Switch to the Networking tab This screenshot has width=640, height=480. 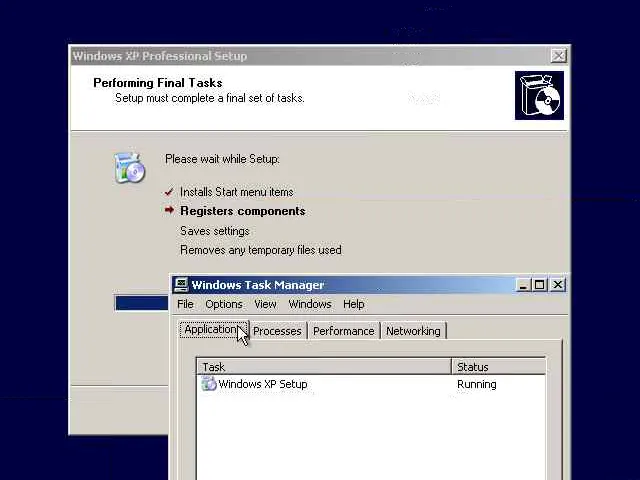413,331
